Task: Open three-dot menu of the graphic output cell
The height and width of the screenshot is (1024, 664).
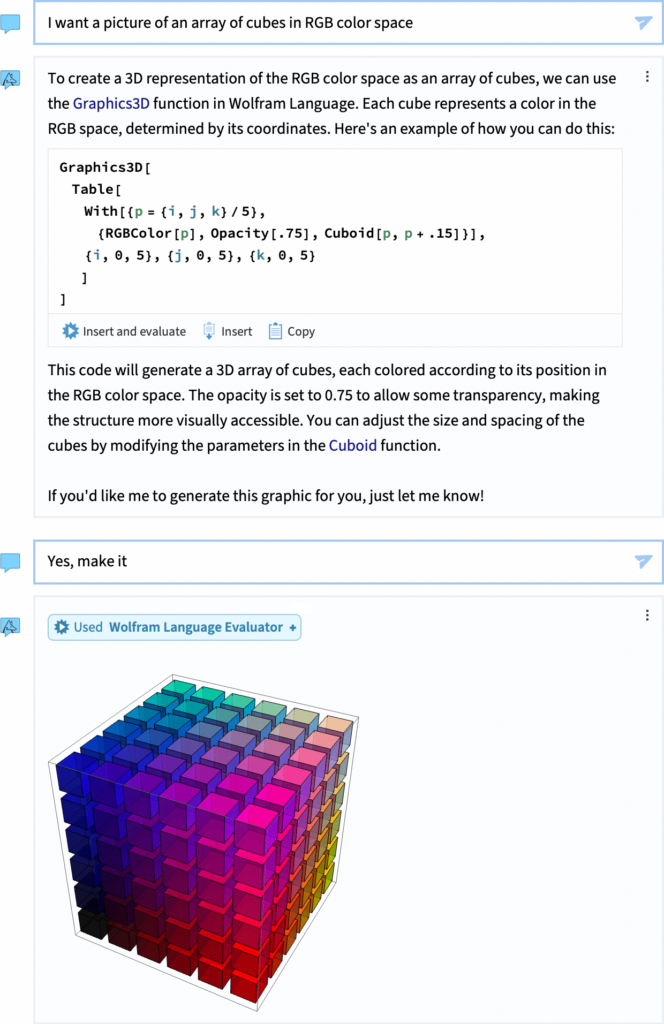Action: point(647,615)
